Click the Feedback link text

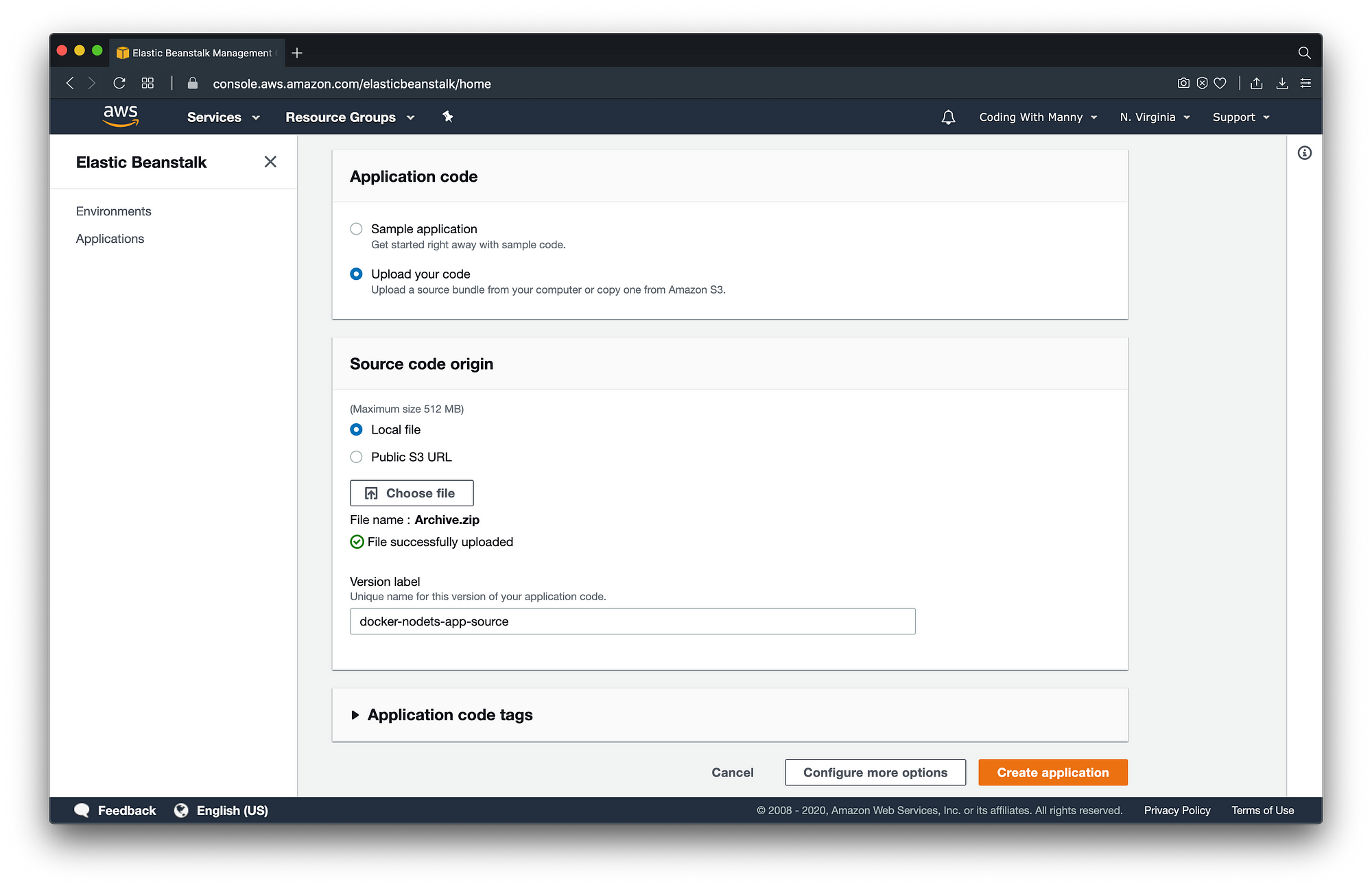pos(127,810)
